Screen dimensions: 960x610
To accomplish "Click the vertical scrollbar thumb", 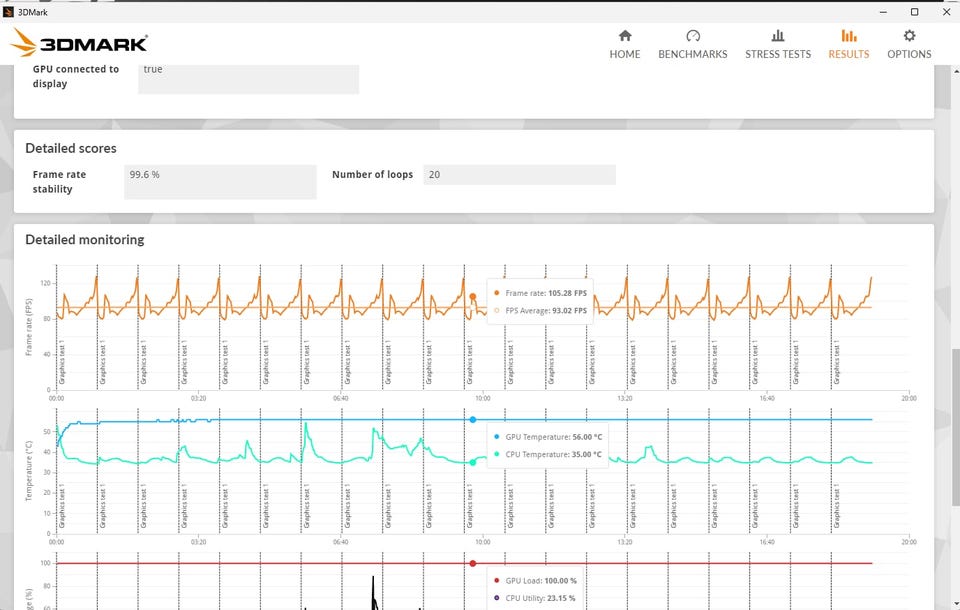I will (955, 427).
